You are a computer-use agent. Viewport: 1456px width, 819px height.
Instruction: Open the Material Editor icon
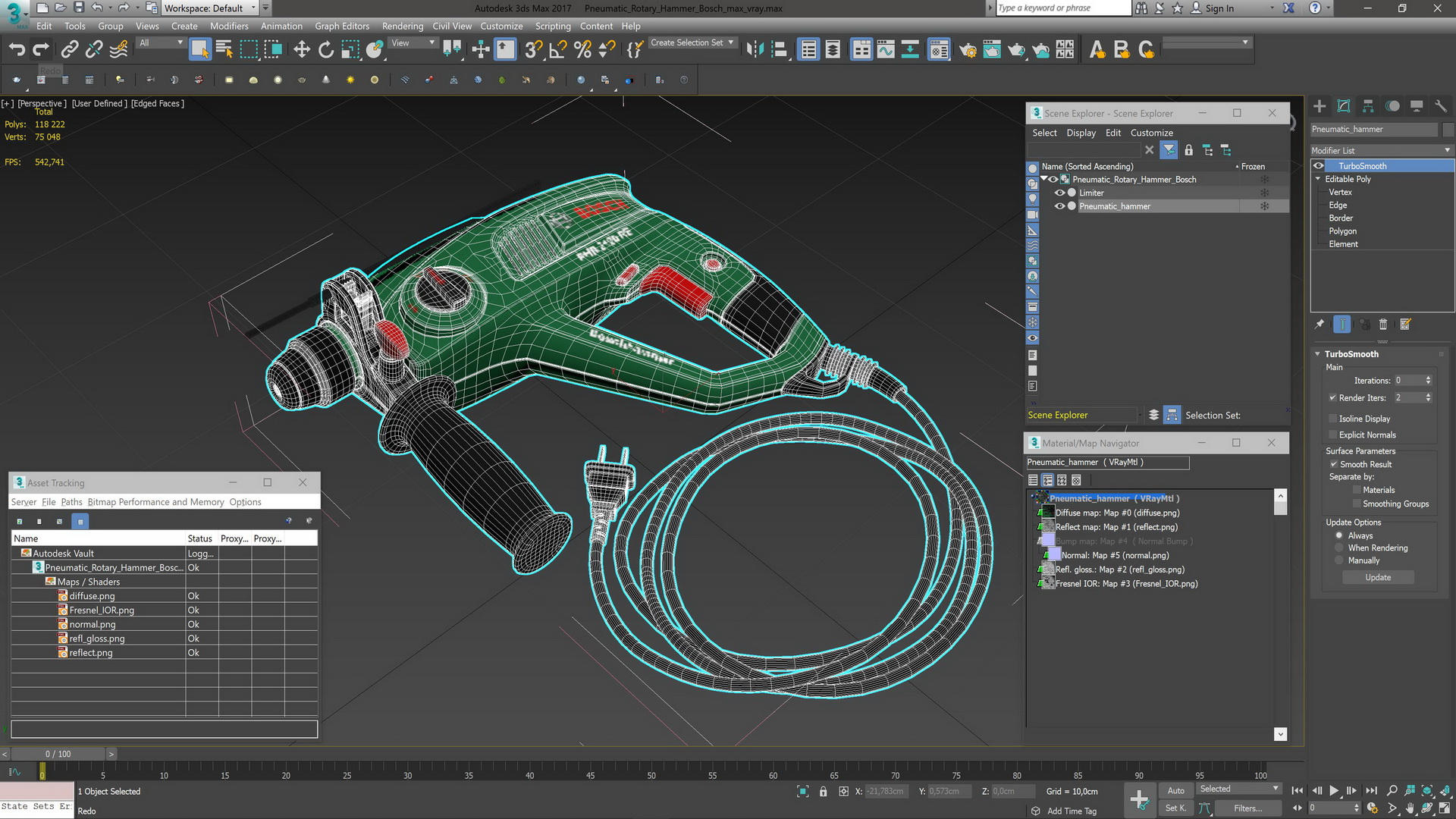point(939,50)
